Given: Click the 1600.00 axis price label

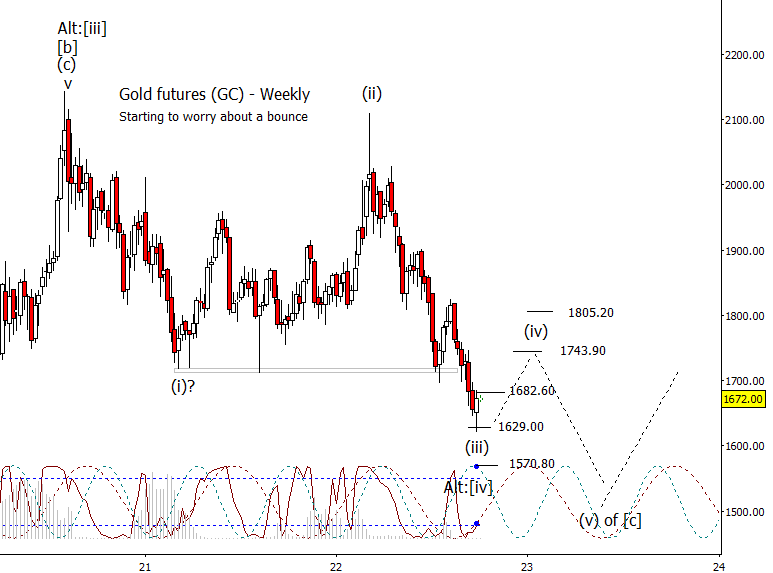Looking at the screenshot, I should click(x=744, y=446).
